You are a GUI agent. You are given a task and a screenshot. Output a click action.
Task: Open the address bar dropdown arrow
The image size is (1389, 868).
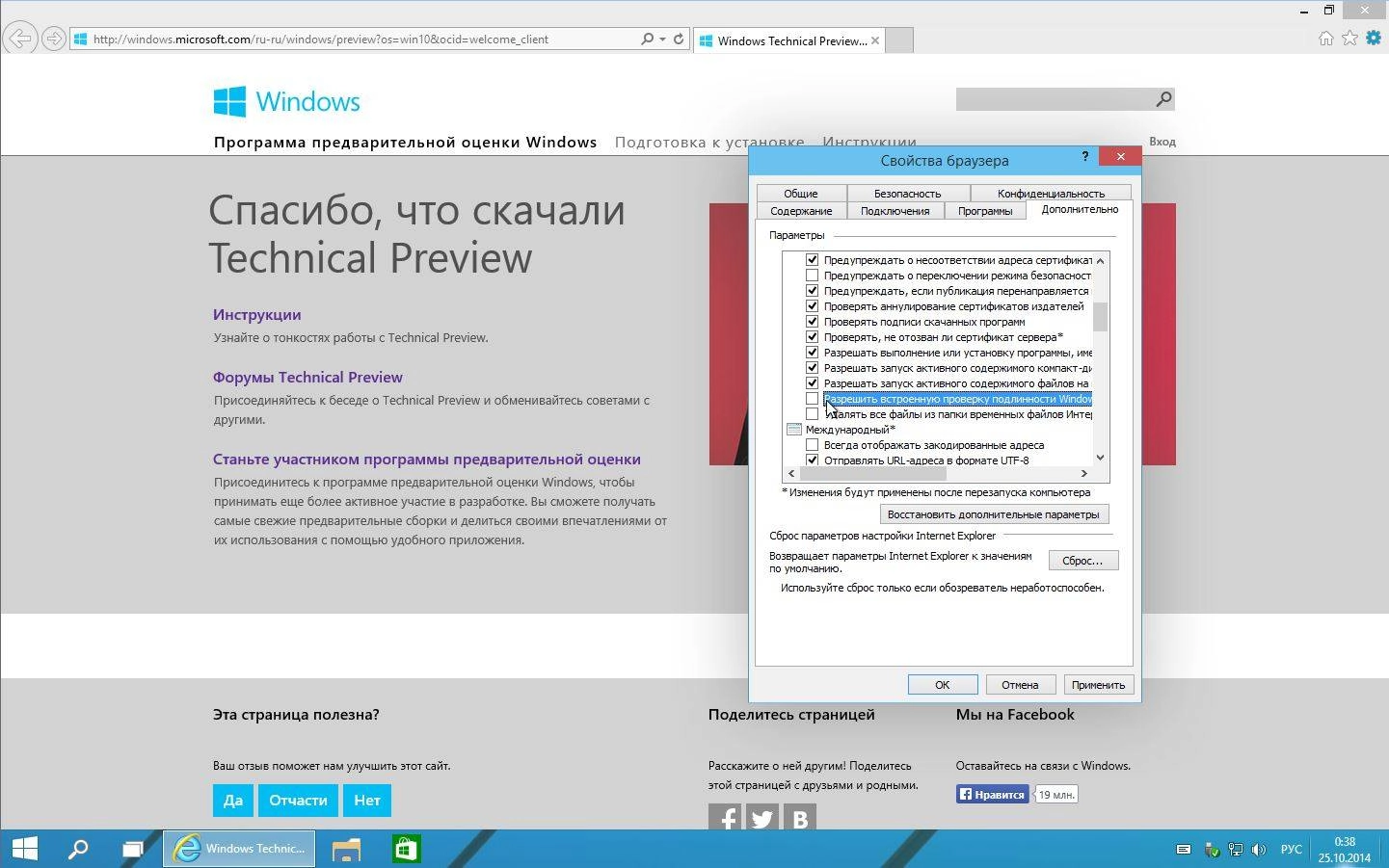pyautogui.click(x=662, y=39)
